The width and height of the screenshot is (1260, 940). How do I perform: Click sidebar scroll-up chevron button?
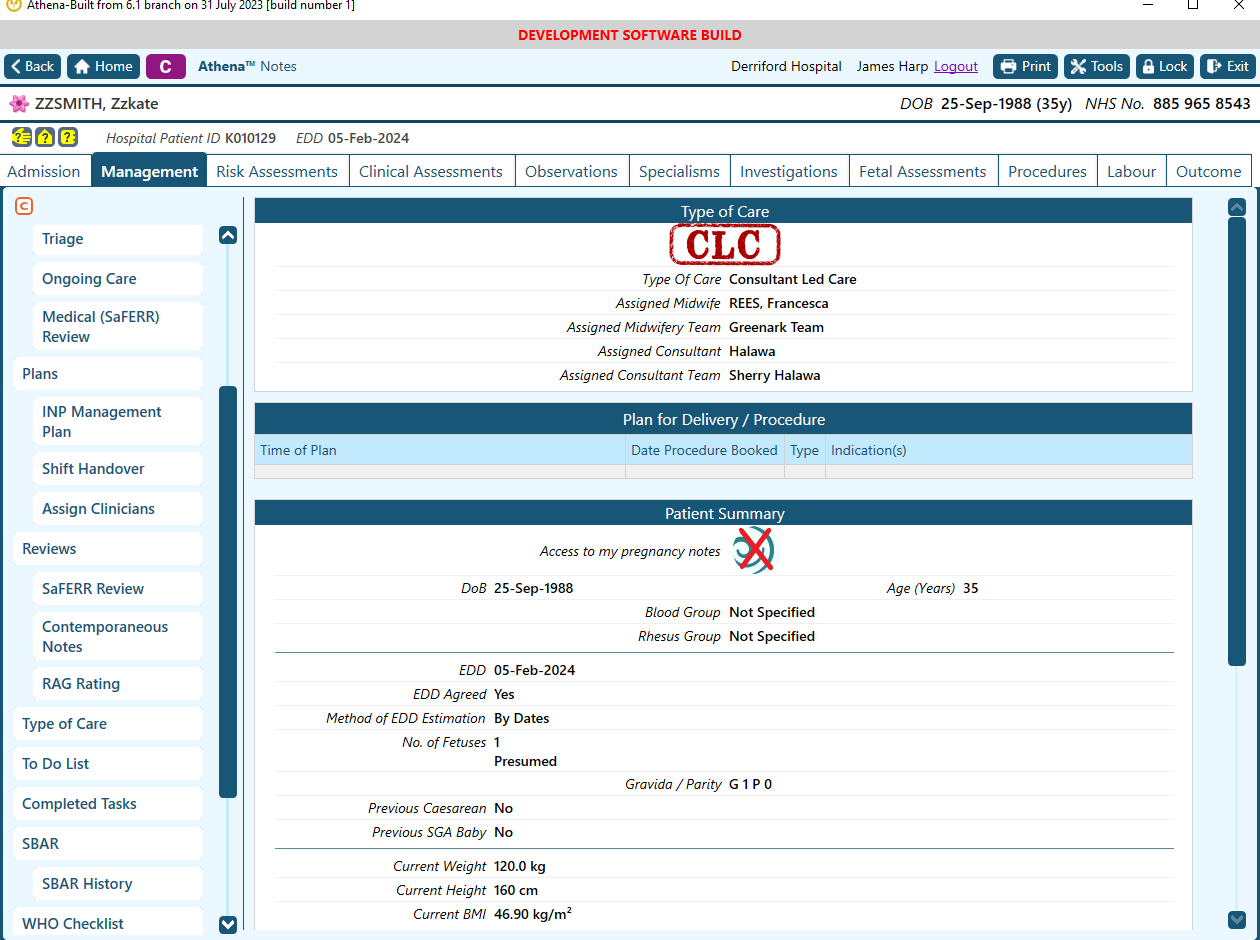click(228, 235)
